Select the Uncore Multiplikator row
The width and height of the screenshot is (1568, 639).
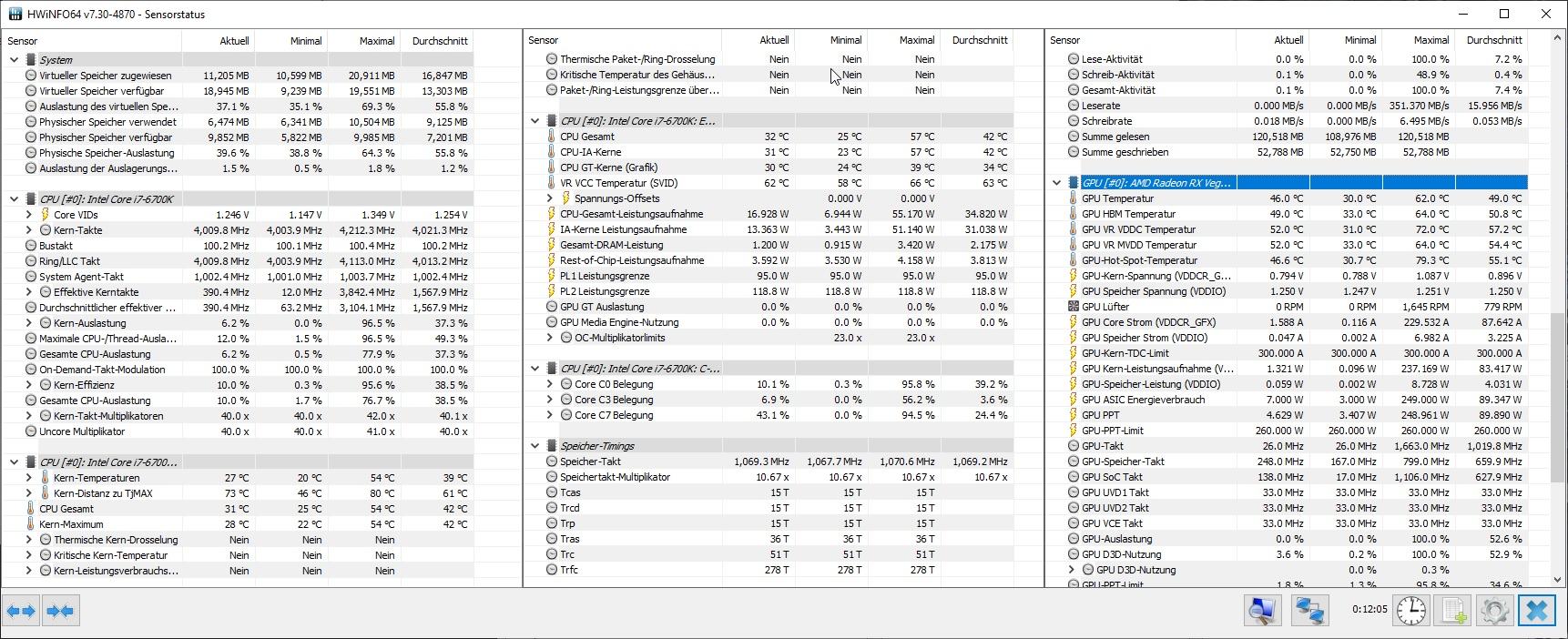click(239, 431)
